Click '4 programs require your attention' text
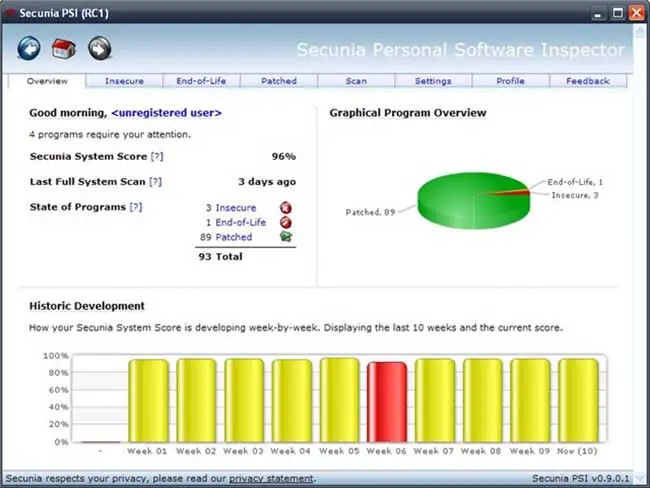 [110, 134]
